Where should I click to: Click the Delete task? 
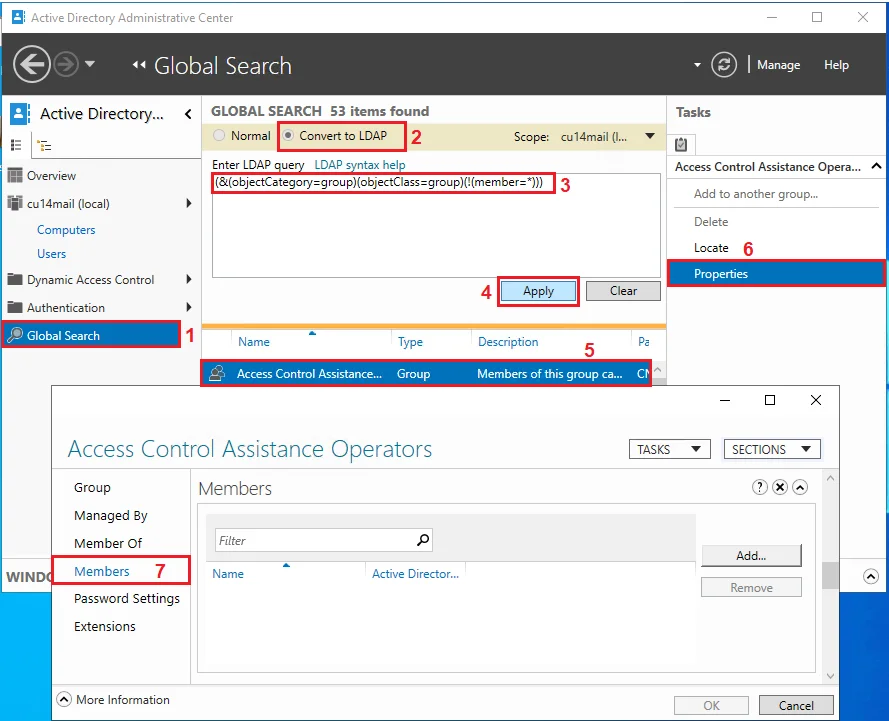click(711, 222)
